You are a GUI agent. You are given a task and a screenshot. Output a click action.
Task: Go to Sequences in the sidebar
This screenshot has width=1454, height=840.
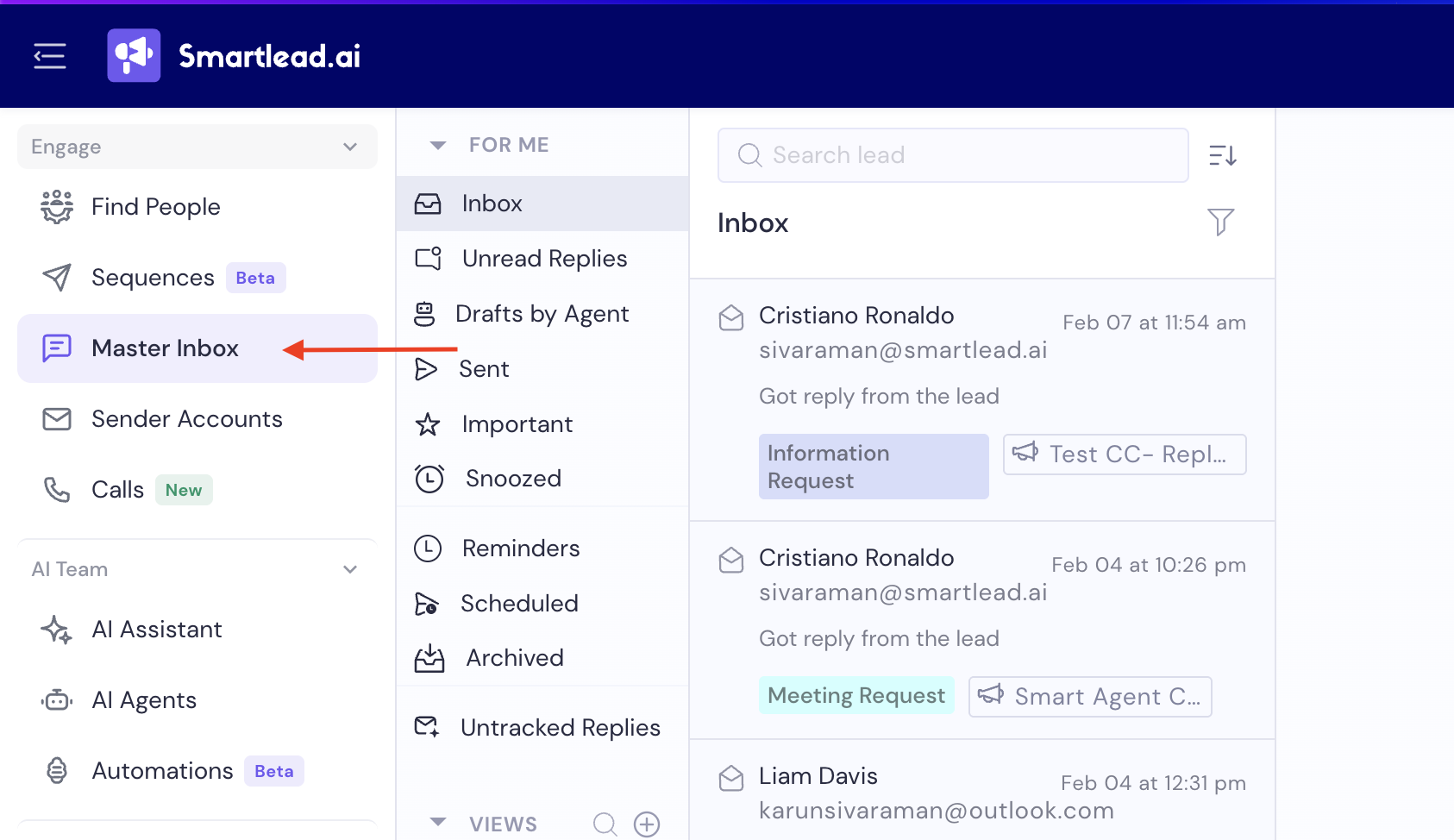(197, 278)
